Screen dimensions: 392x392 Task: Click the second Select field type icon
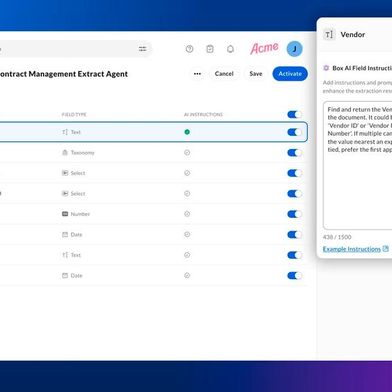(x=65, y=194)
